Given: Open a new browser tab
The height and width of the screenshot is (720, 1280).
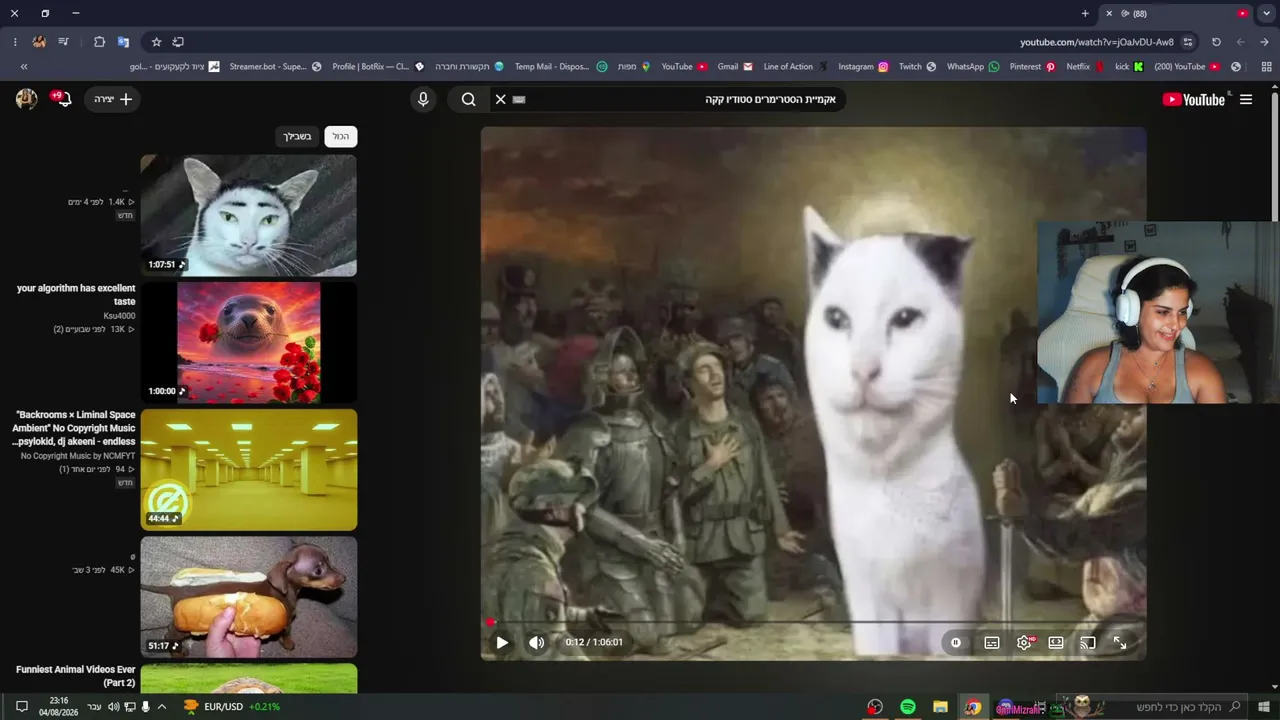Looking at the screenshot, I should tap(1085, 14).
